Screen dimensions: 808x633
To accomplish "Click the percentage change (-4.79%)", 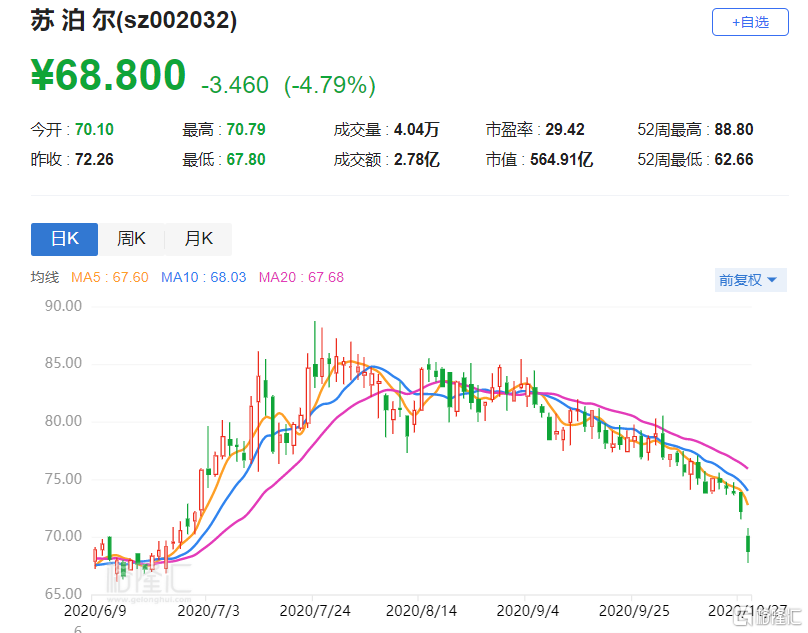I will point(330,85).
